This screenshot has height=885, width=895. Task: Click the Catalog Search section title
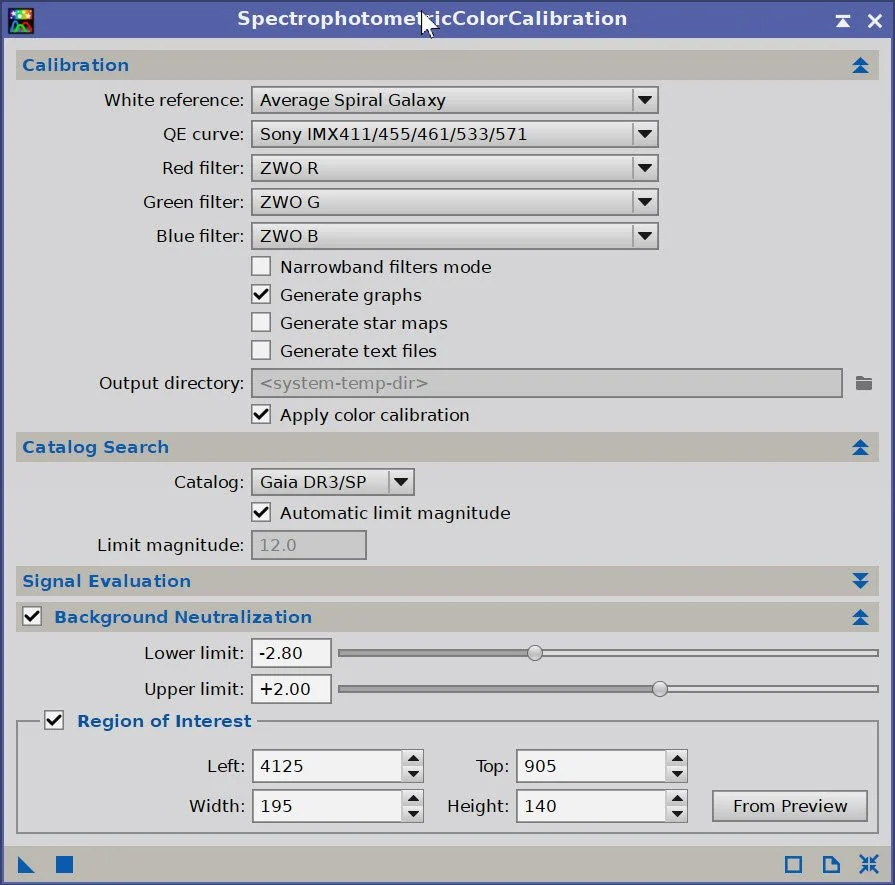(96, 447)
